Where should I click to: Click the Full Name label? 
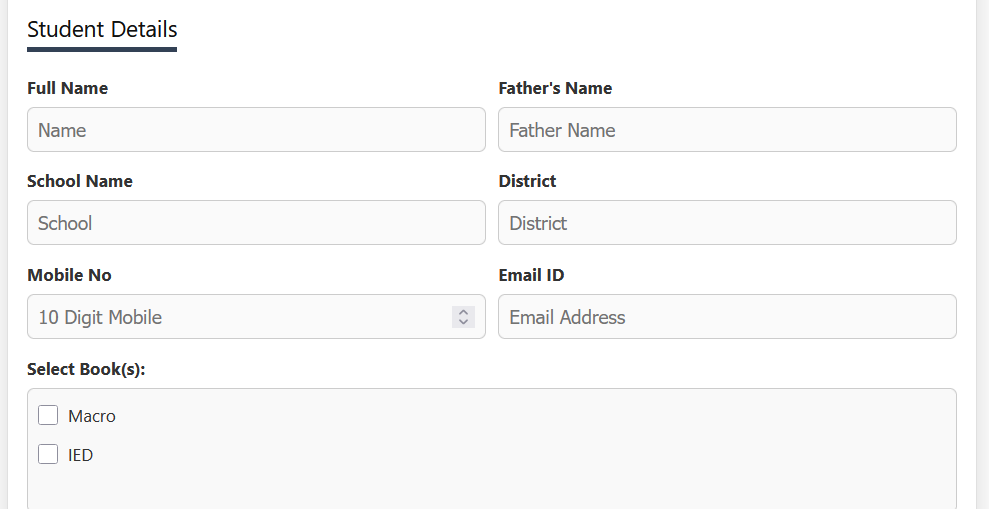67,88
